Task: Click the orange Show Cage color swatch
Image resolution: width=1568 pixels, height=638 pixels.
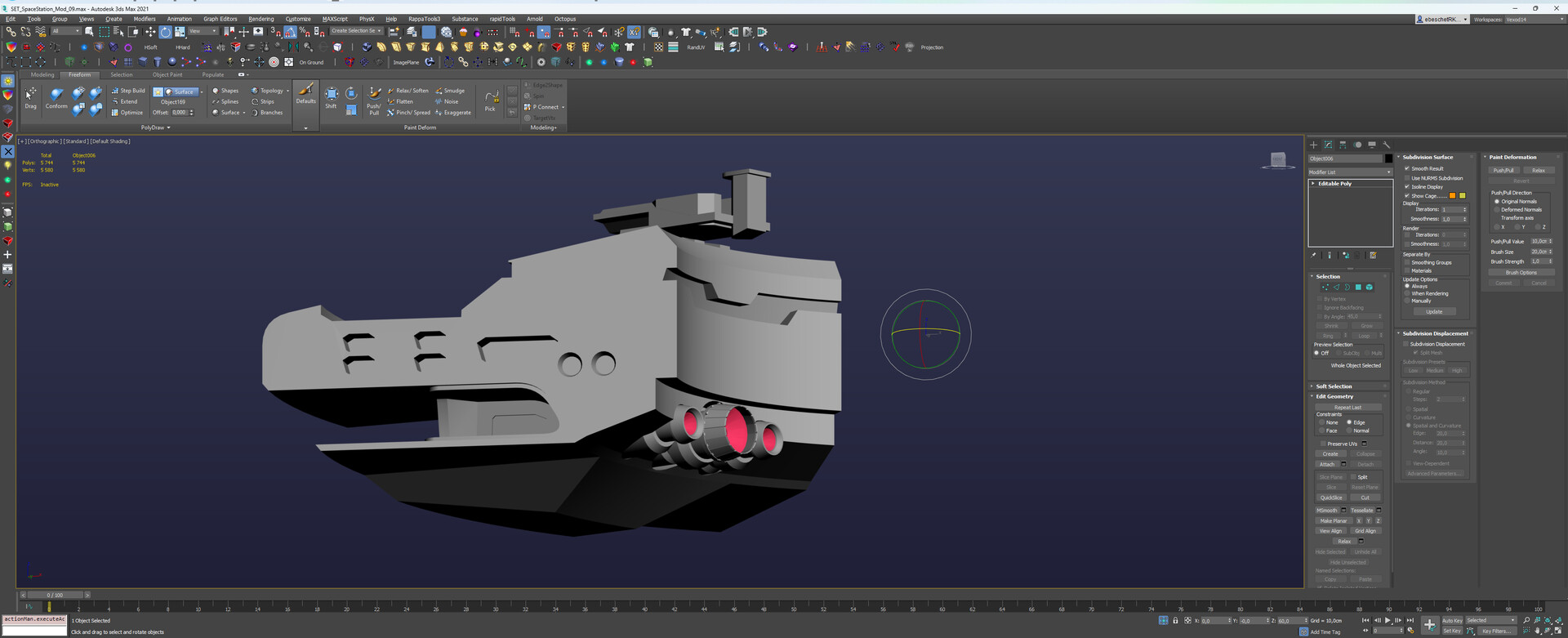Action: (x=1453, y=196)
